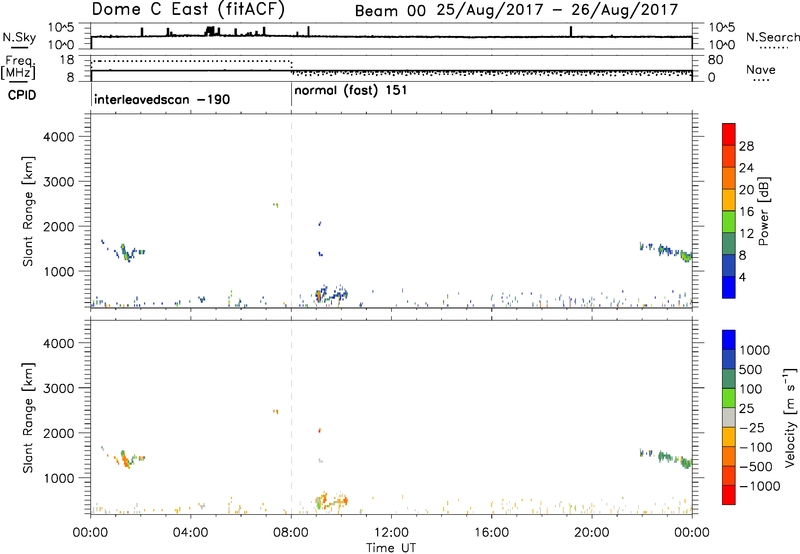The image size is (800, 554).
Task: Click the '4000' tick of the power panel
Action: pos(59,137)
